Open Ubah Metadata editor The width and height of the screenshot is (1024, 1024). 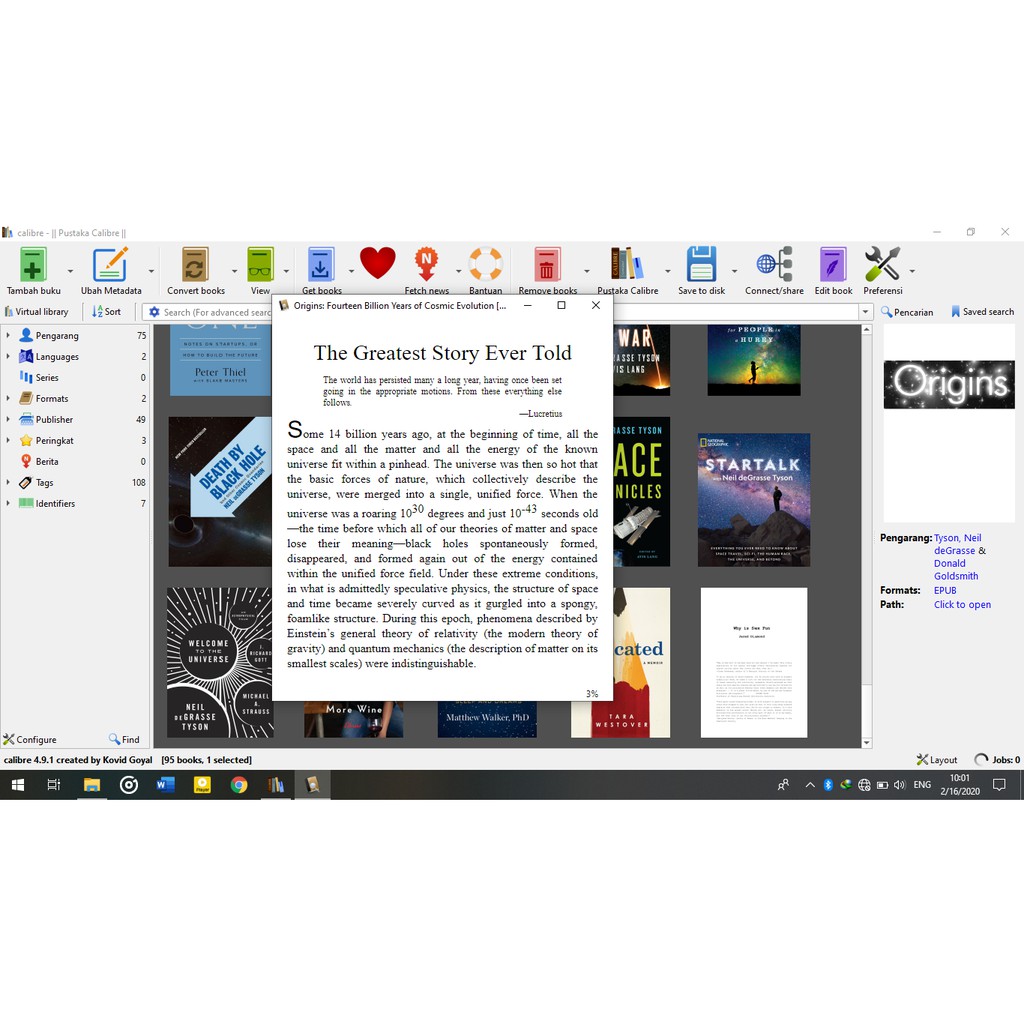click(x=110, y=266)
